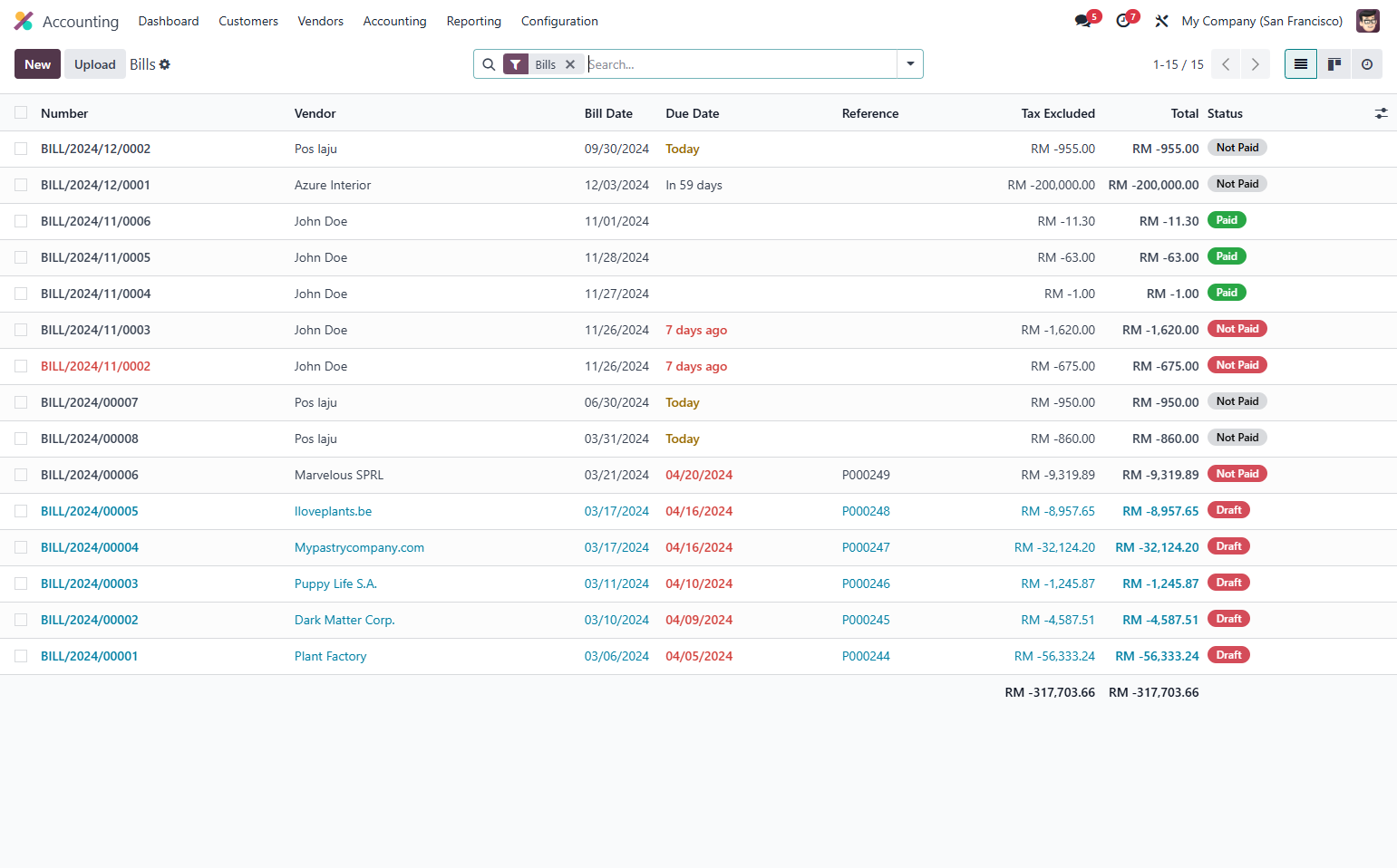
Task: Click the Azure Interior vendor cell
Action: [333, 185]
